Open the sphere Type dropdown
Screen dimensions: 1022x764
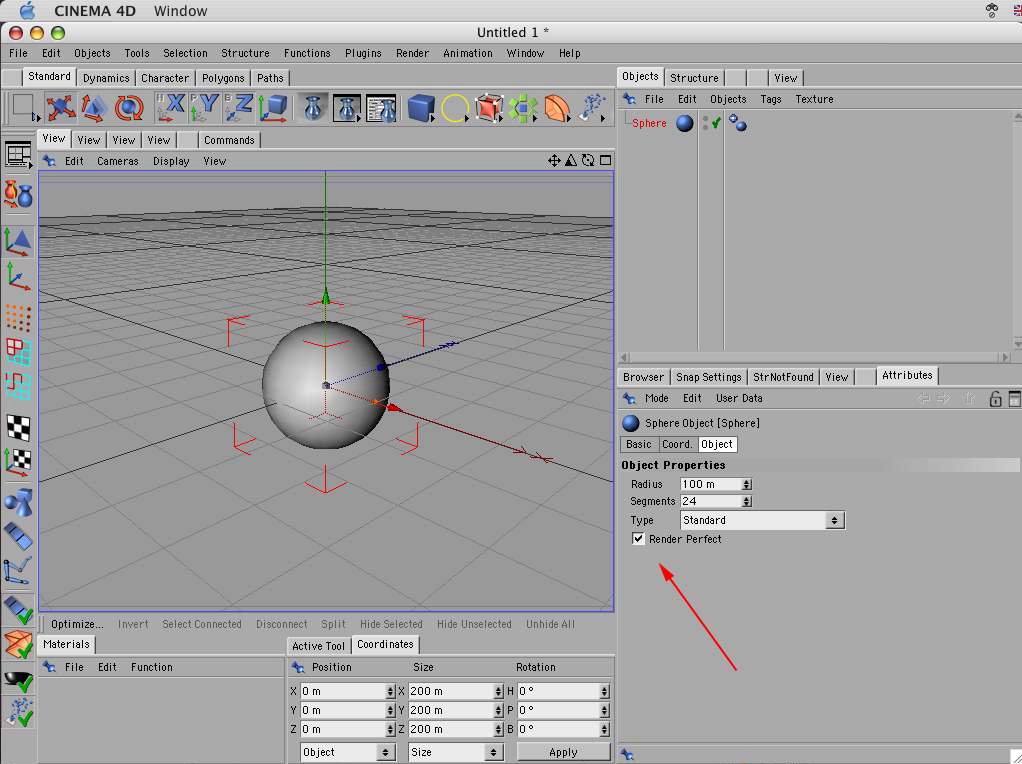pyautogui.click(x=762, y=520)
